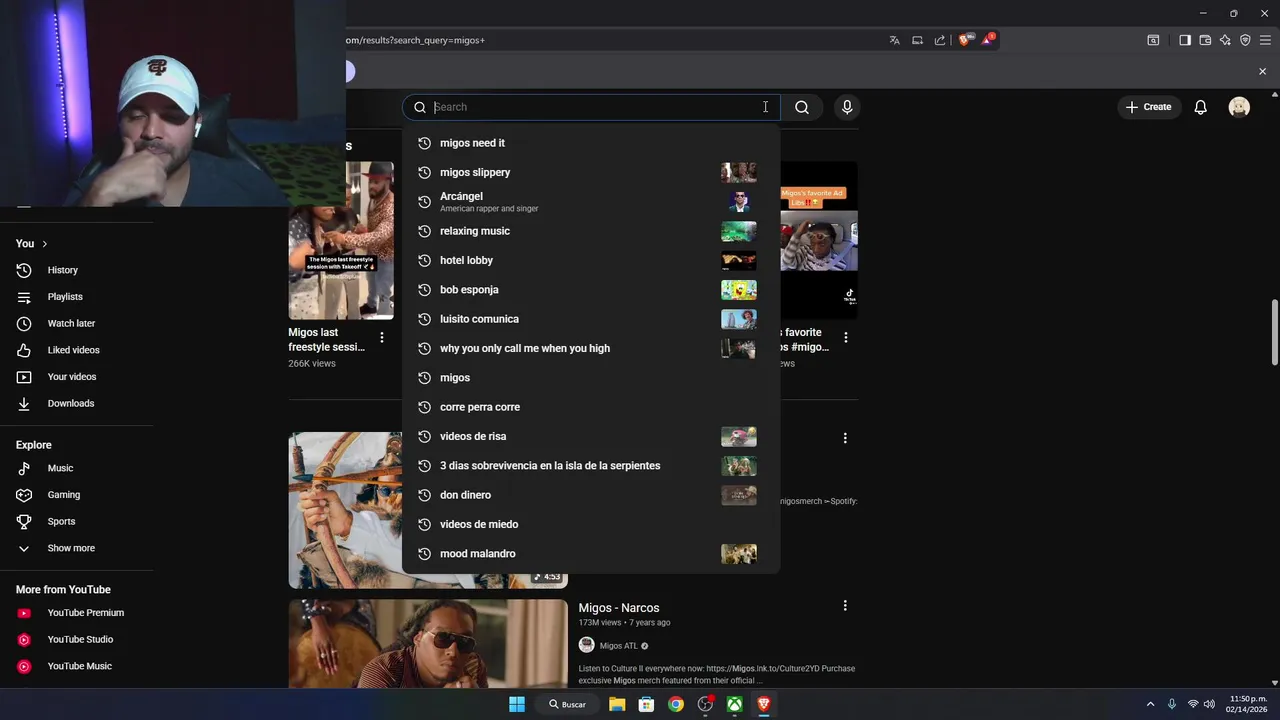1280x720 pixels.
Task: Open File Explorer from taskbar
Action: click(x=617, y=704)
